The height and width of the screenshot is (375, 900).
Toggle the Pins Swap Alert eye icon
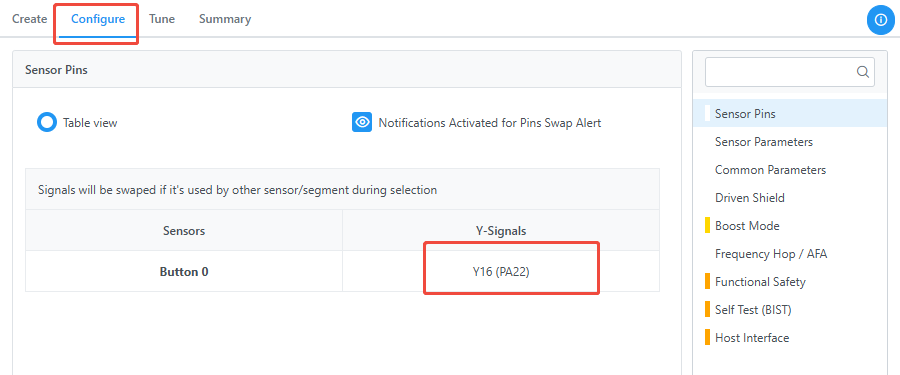[x=362, y=122]
